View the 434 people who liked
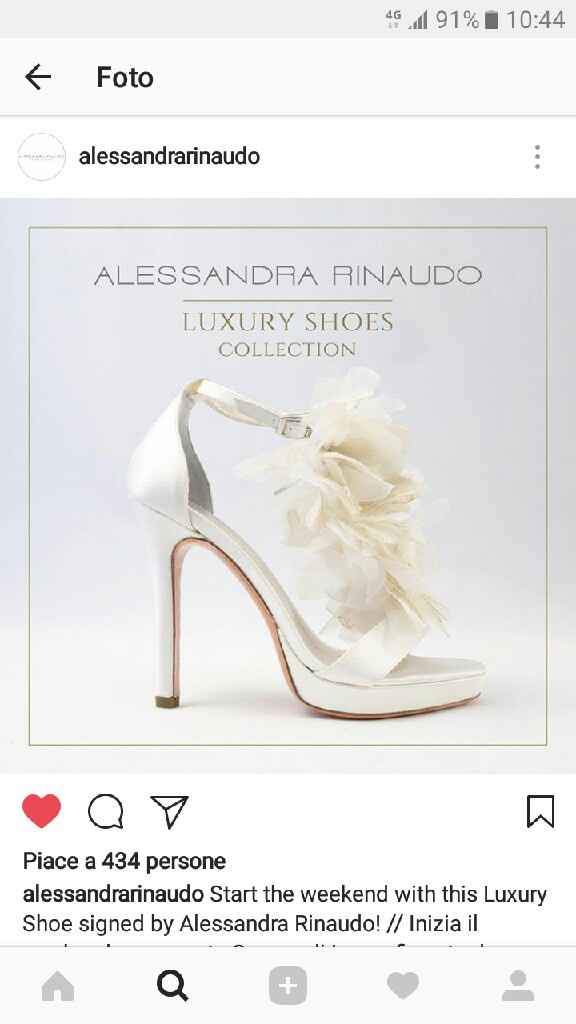576x1024 pixels. coord(124,861)
